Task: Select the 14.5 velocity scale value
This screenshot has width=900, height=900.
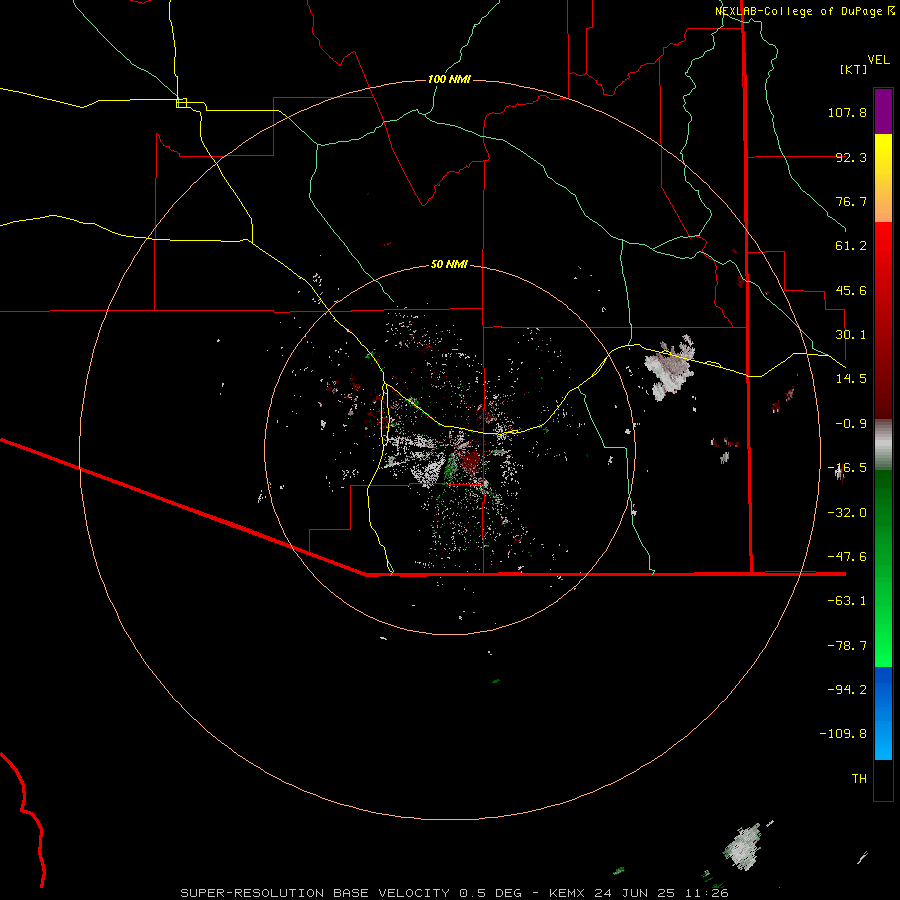Action: (851, 379)
